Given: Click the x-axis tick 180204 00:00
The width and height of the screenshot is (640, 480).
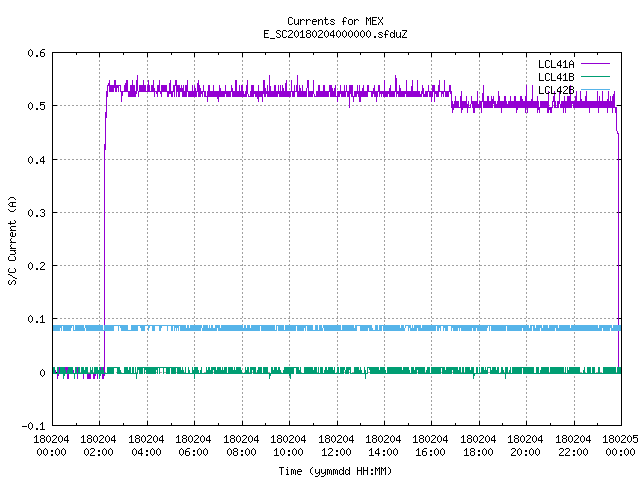Looking at the screenshot, I should (x=51, y=445).
